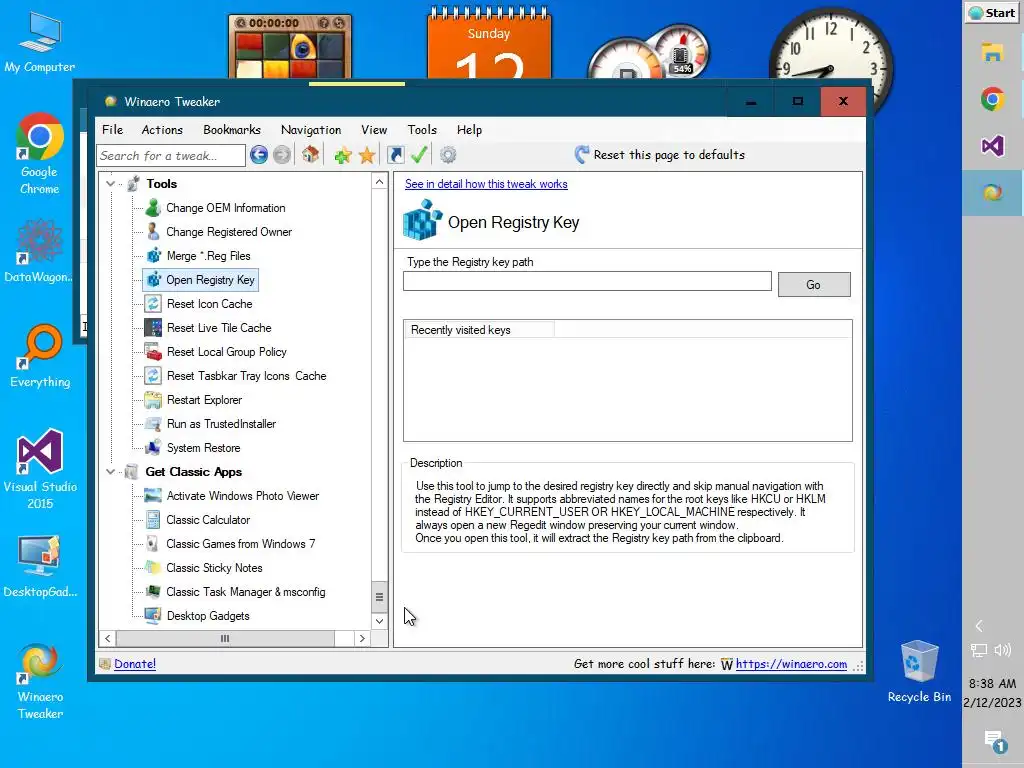1024x768 pixels.
Task: Click the Change OEM Information icon
Action: point(153,208)
